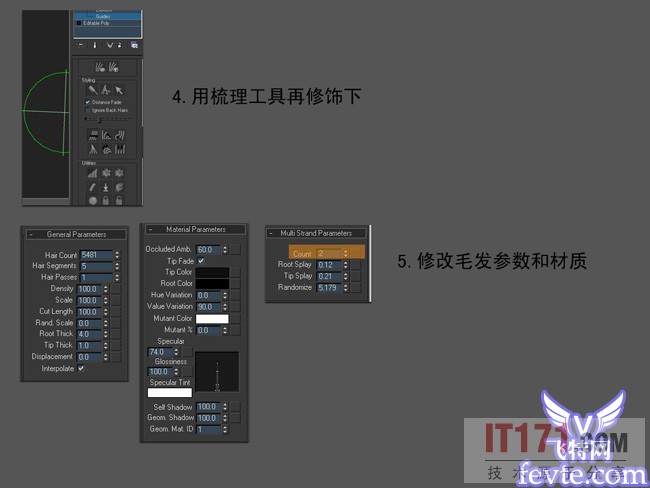The height and width of the screenshot is (488, 650).
Task: Click the pin stack icon under modifier list
Action: pyautogui.click(x=81, y=45)
